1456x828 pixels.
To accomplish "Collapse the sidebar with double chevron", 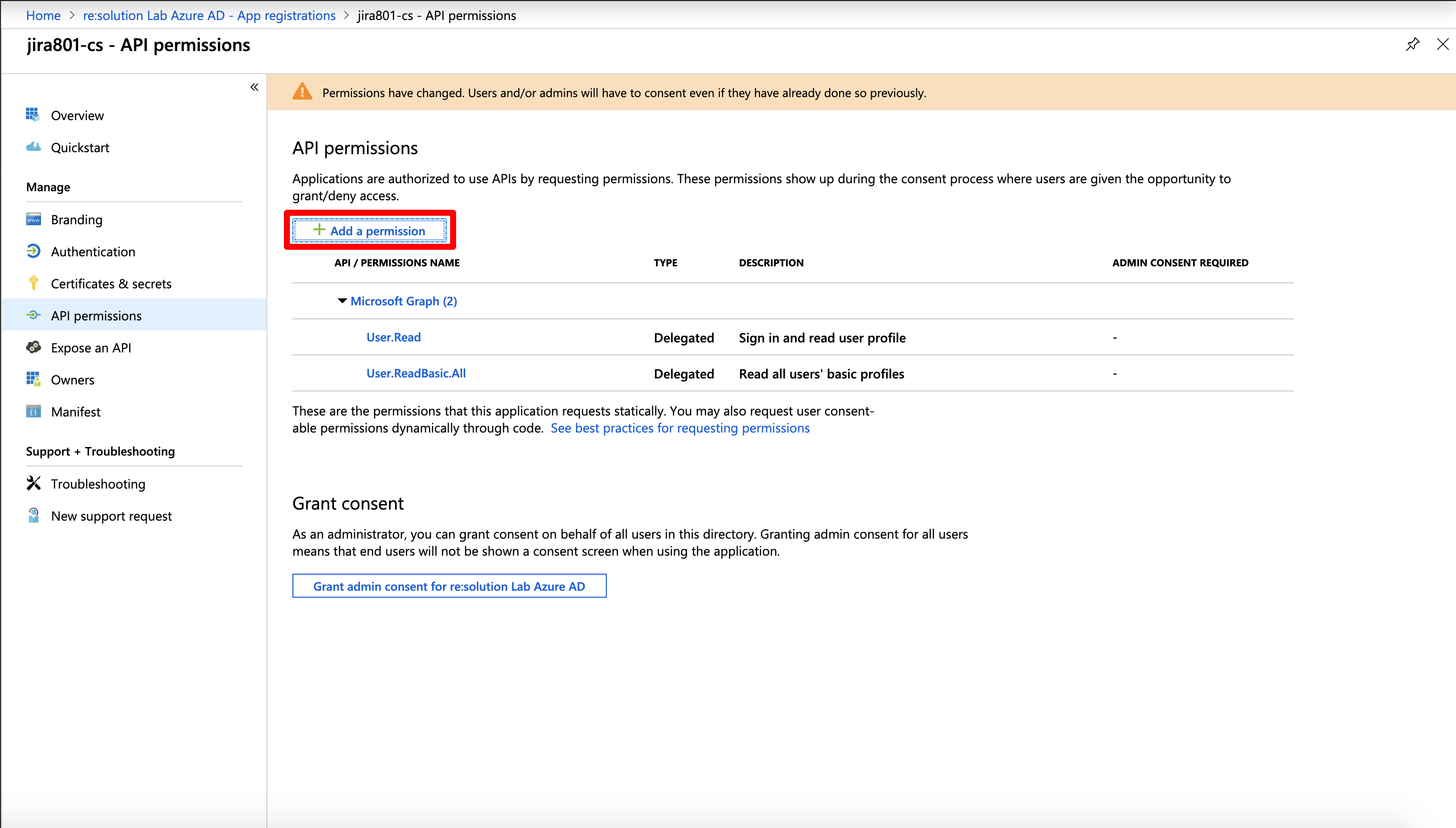I will tap(254, 87).
